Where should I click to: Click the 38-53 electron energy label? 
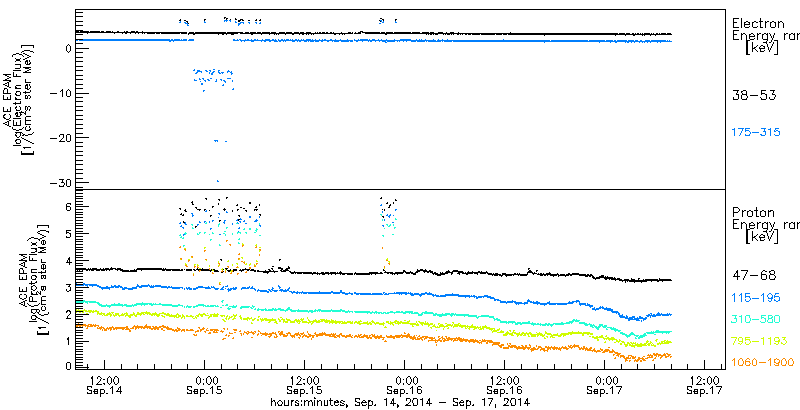point(754,95)
